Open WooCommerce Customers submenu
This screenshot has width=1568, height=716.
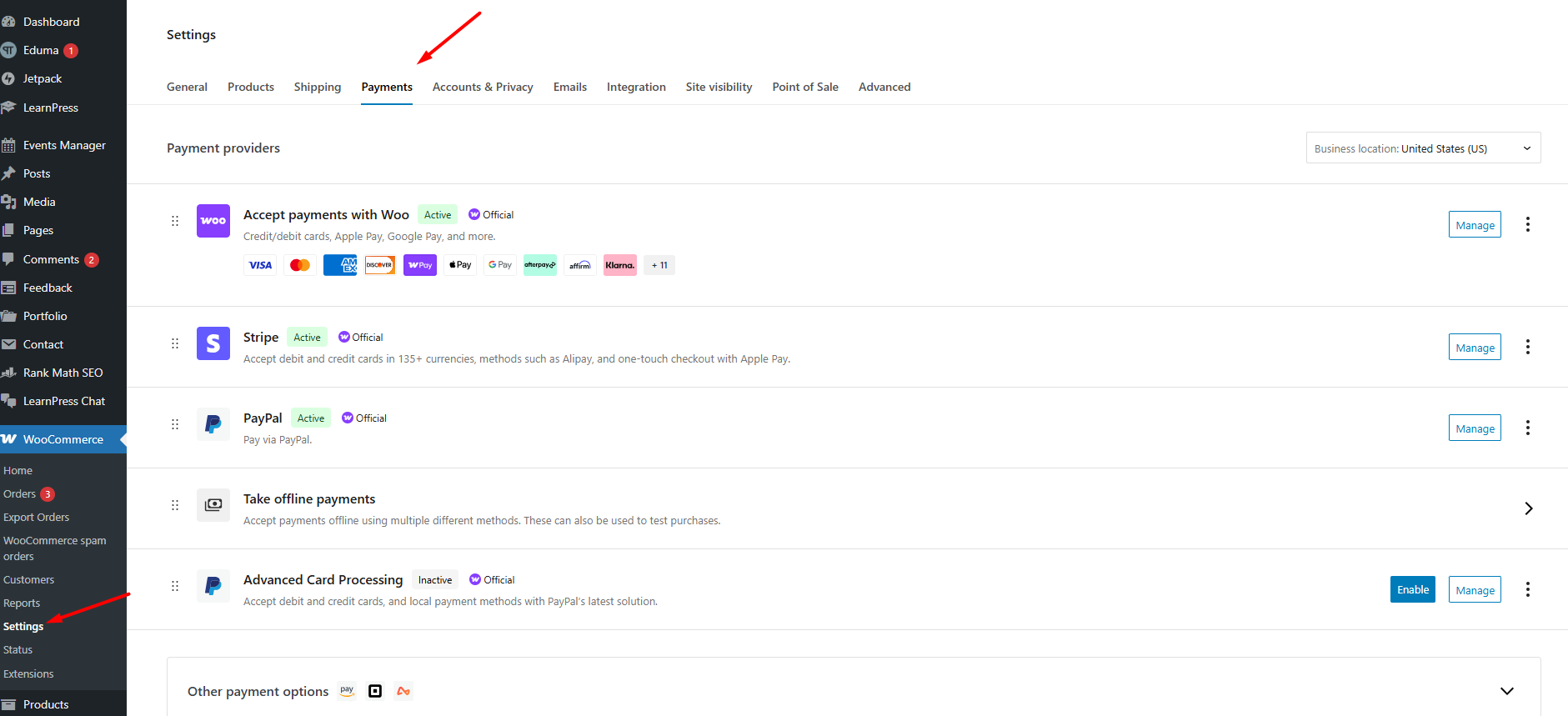[x=29, y=579]
